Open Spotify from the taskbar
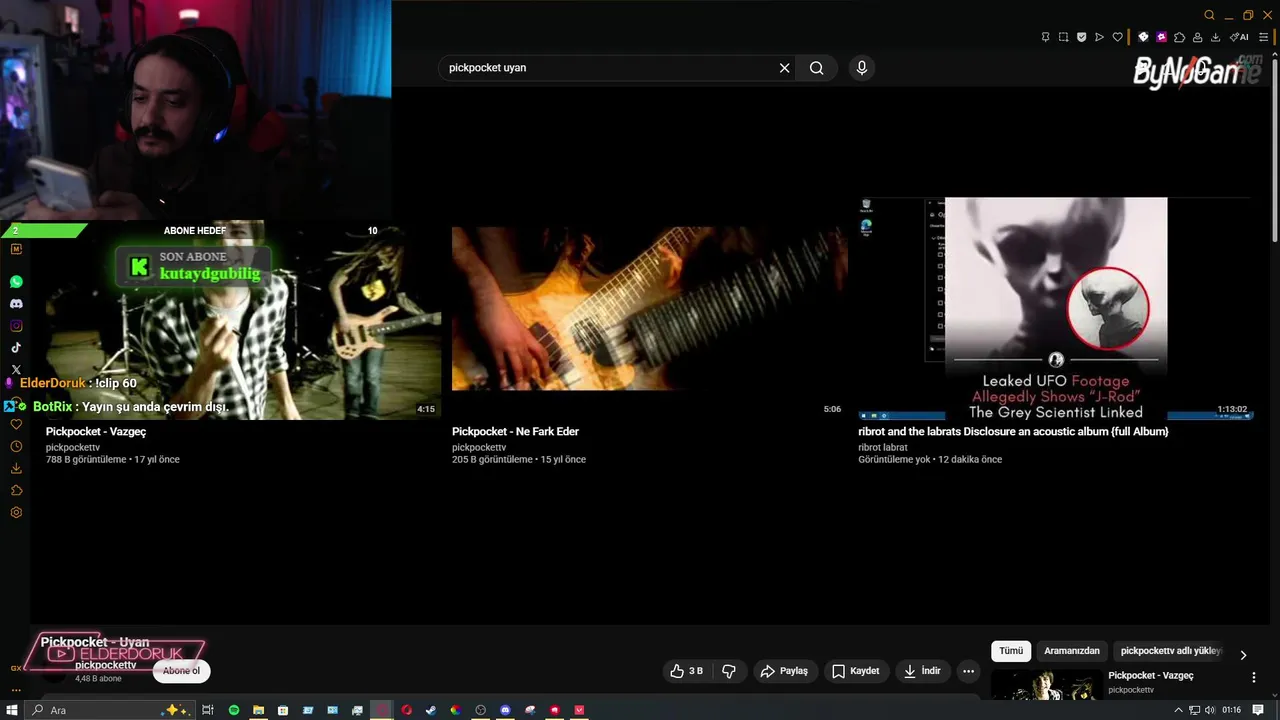This screenshot has height=720, width=1280. [x=234, y=710]
